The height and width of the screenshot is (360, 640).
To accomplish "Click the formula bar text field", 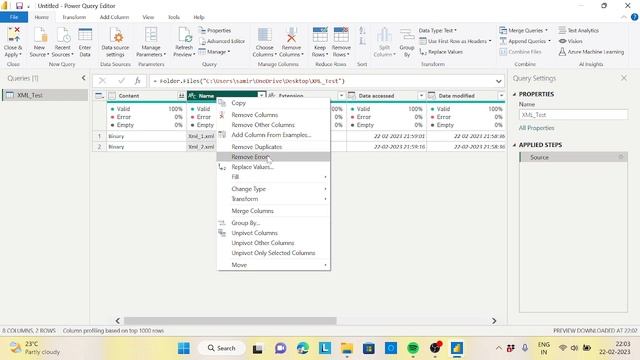I will pos(322,81).
